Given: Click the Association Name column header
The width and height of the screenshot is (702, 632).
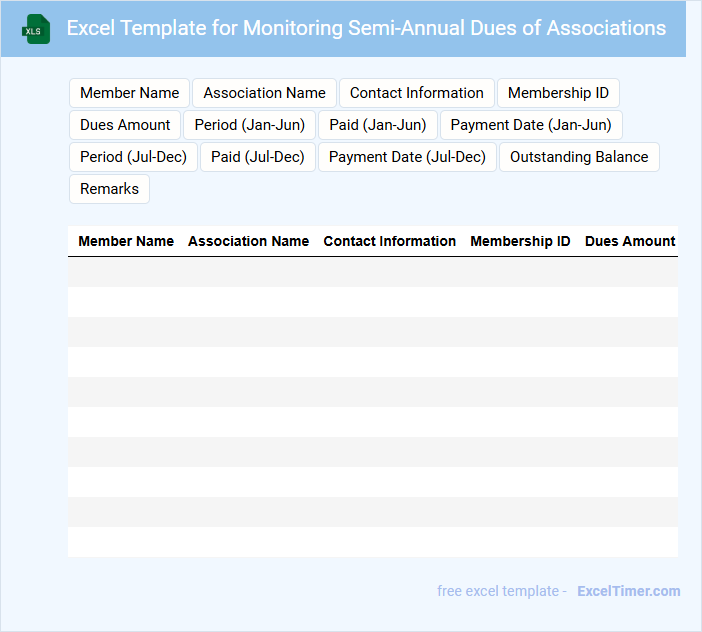Looking at the screenshot, I should pos(248,241).
